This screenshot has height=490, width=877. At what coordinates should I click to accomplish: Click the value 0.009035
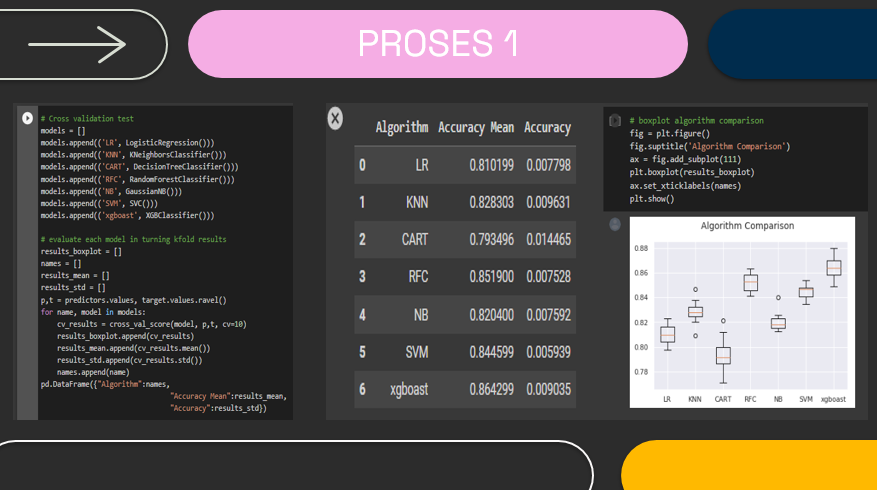(549, 389)
